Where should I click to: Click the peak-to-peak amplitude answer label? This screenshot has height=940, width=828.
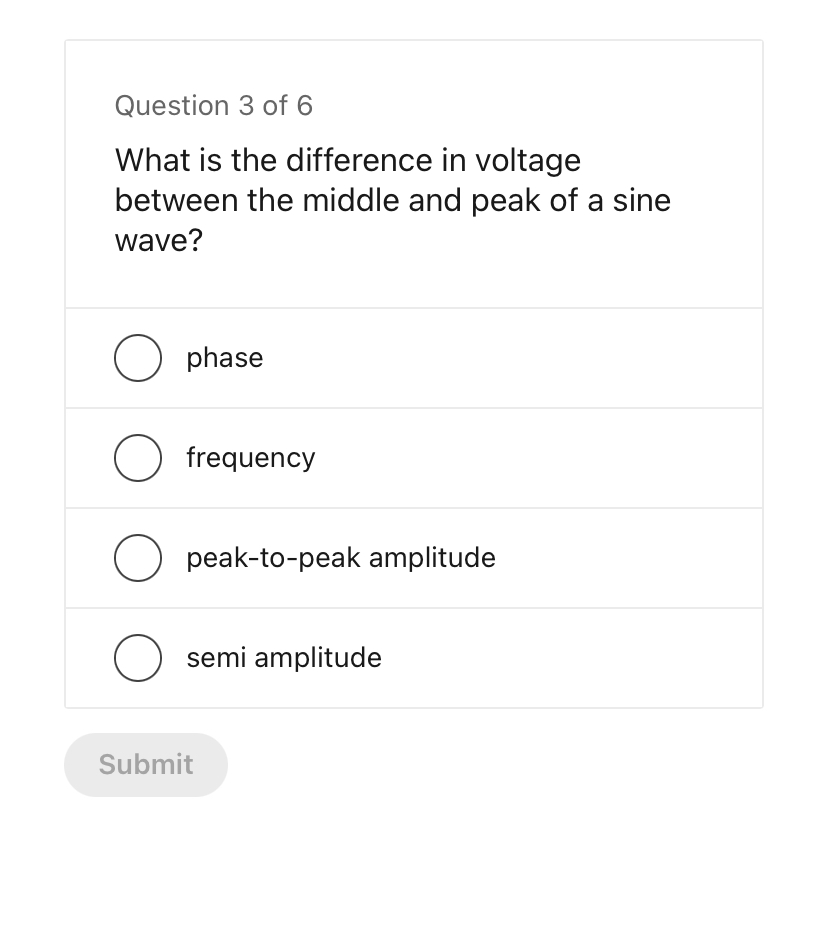340,558
